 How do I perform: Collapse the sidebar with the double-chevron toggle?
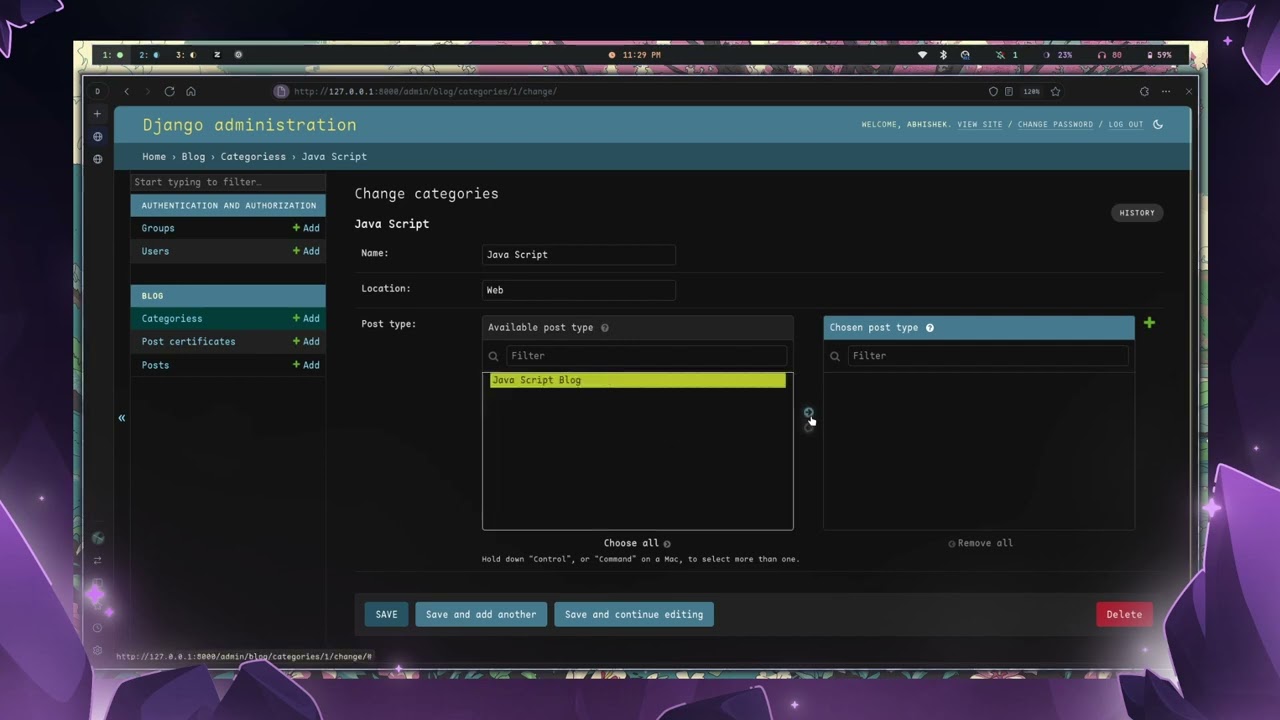(x=122, y=418)
